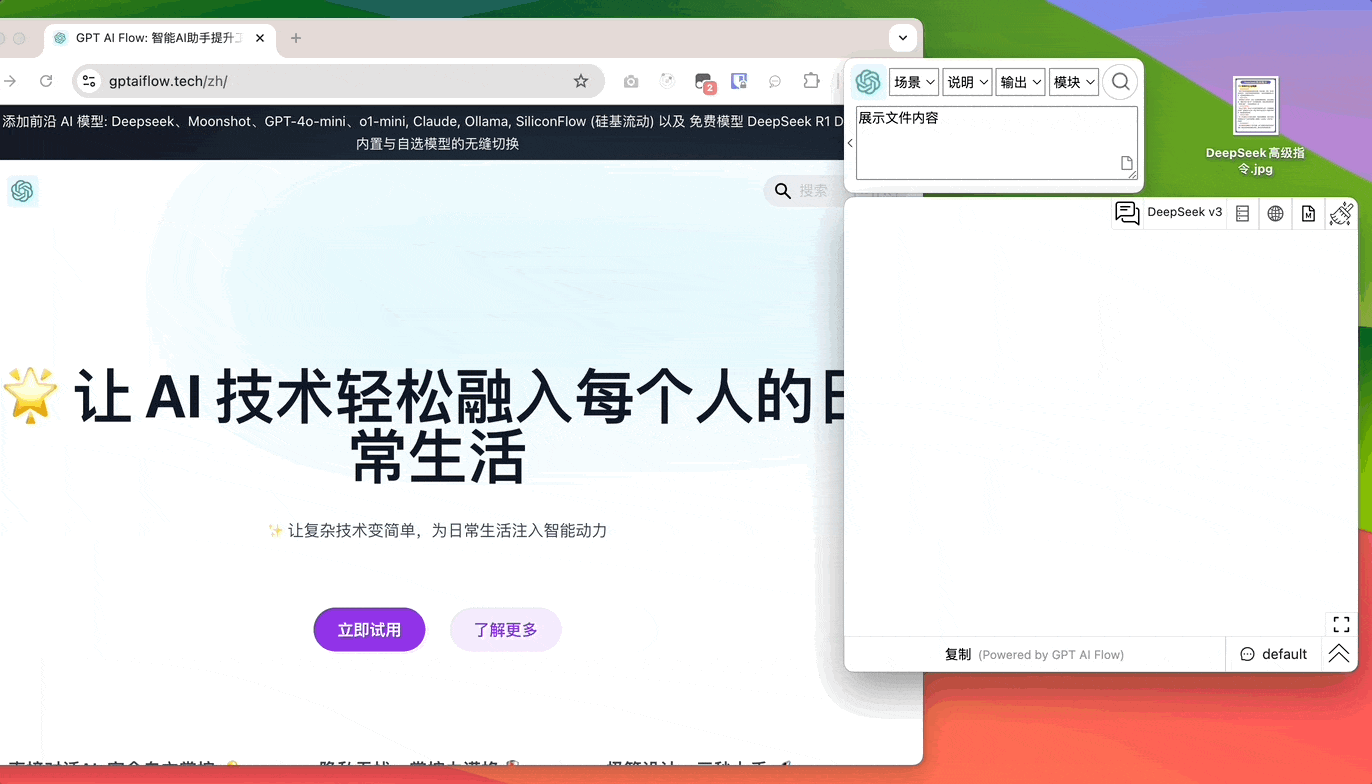Click the blue lock extension icon

click(x=738, y=81)
